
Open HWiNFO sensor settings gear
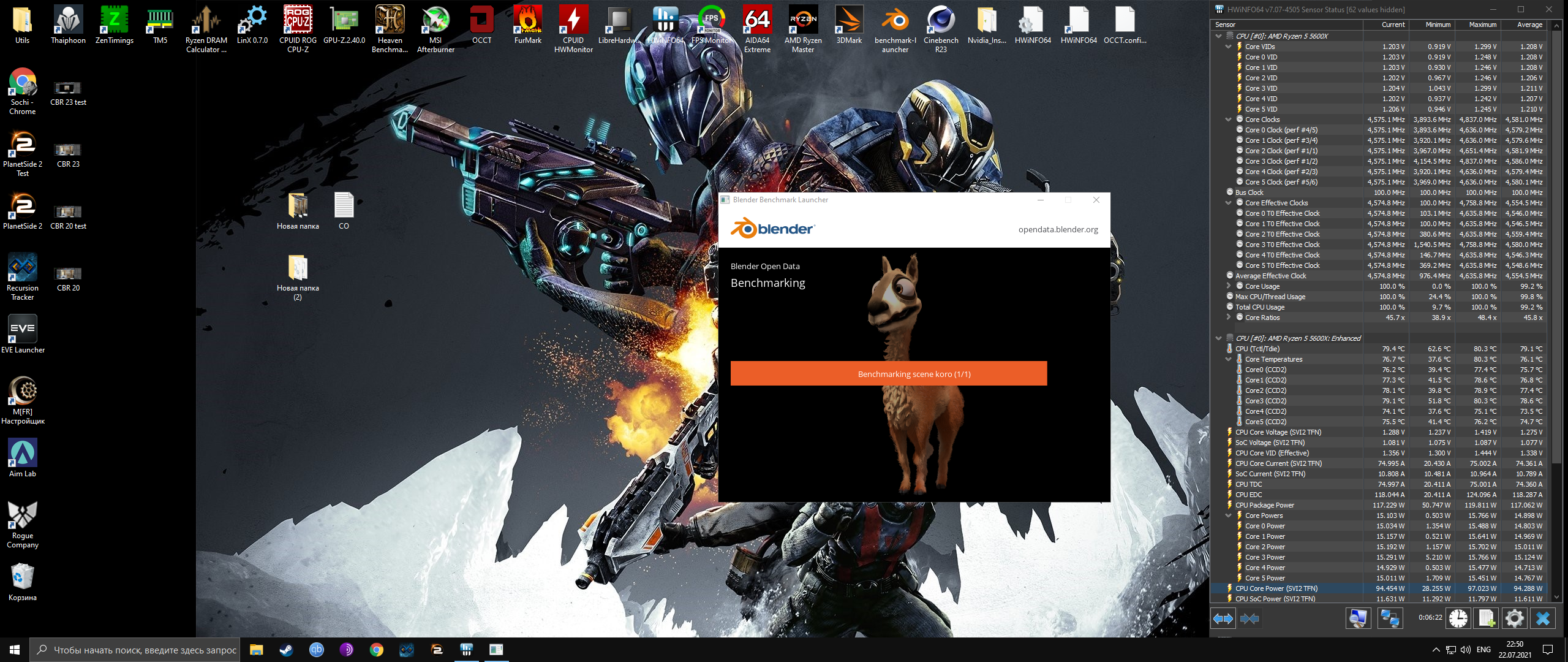coord(1514,618)
